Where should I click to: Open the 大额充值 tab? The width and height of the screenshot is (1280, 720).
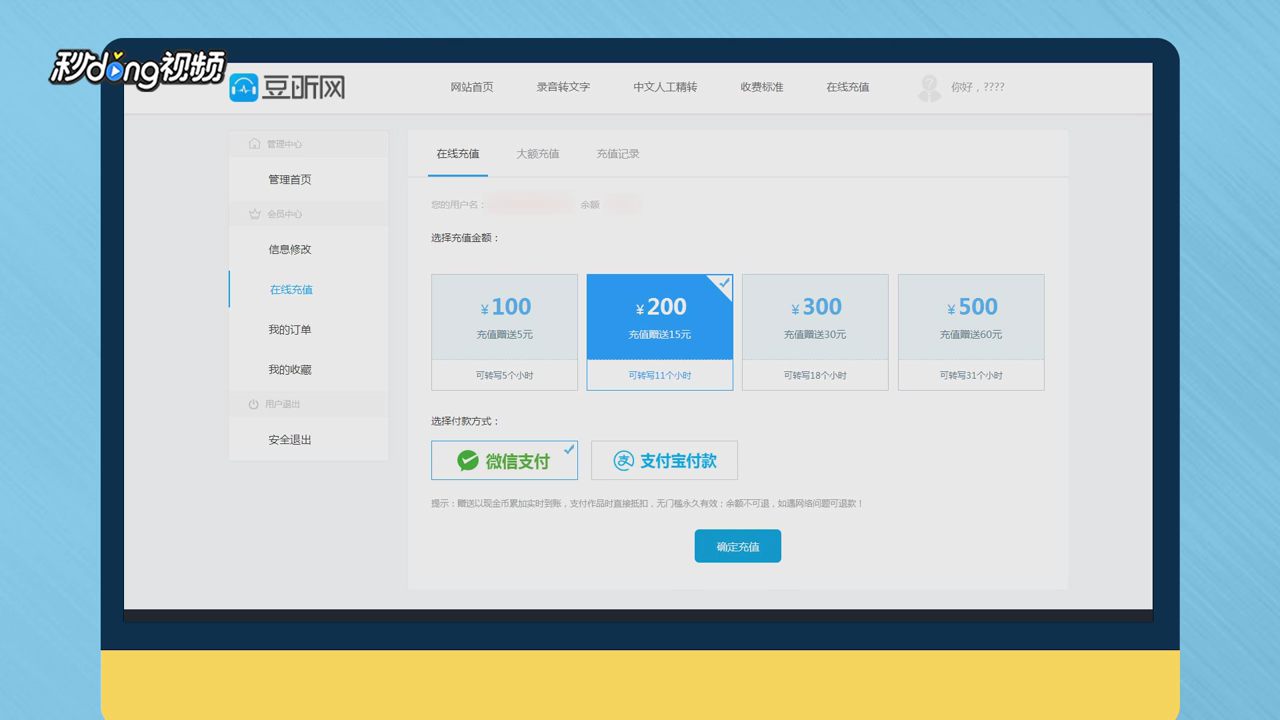tap(538, 154)
